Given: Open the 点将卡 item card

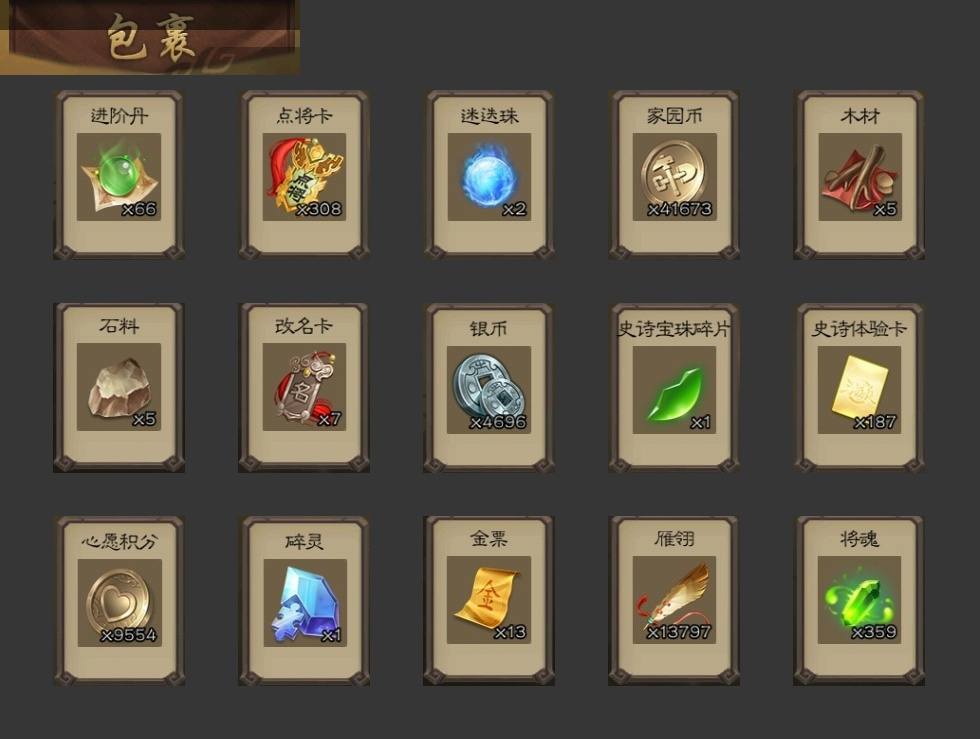Looking at the screenshot, I should click(304, 175).
